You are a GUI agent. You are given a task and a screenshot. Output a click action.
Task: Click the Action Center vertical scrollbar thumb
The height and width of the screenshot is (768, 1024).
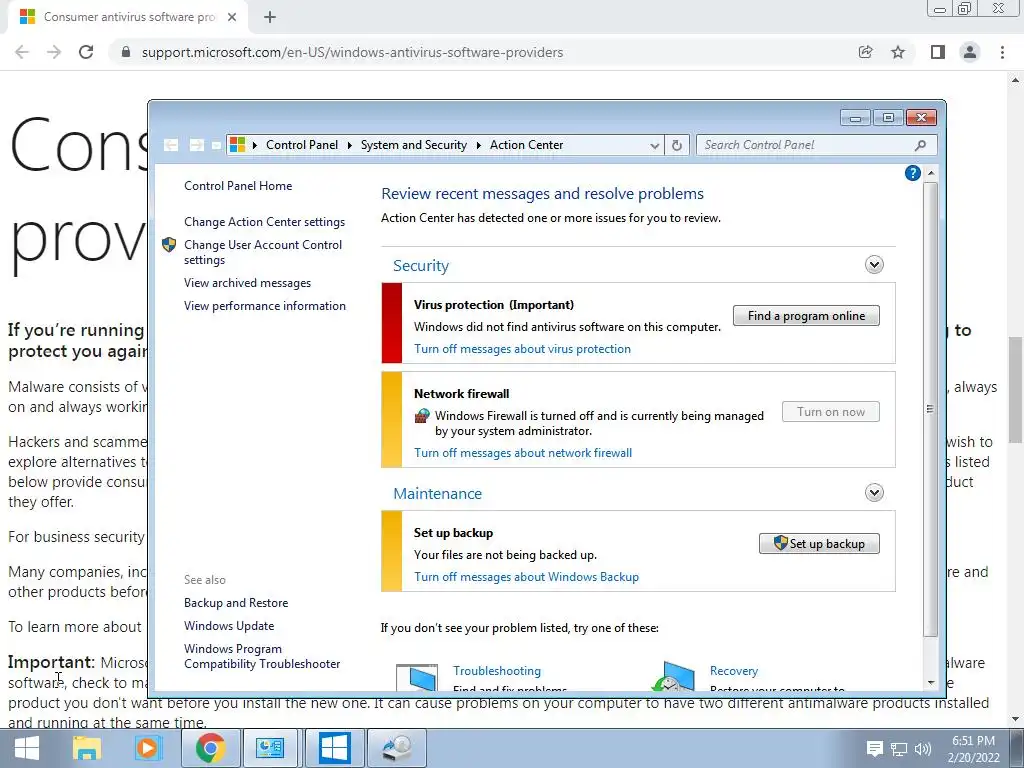(931, 409)
